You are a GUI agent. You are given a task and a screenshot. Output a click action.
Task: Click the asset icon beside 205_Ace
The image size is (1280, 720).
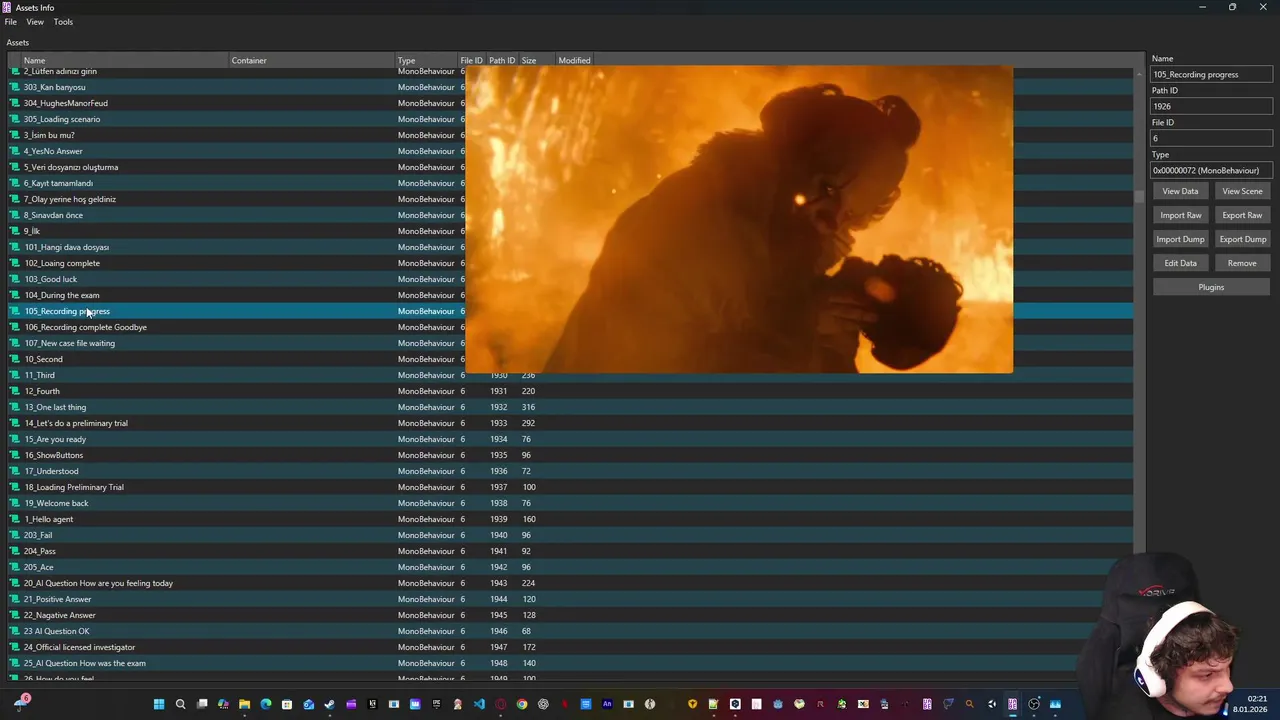pos(15,567)
